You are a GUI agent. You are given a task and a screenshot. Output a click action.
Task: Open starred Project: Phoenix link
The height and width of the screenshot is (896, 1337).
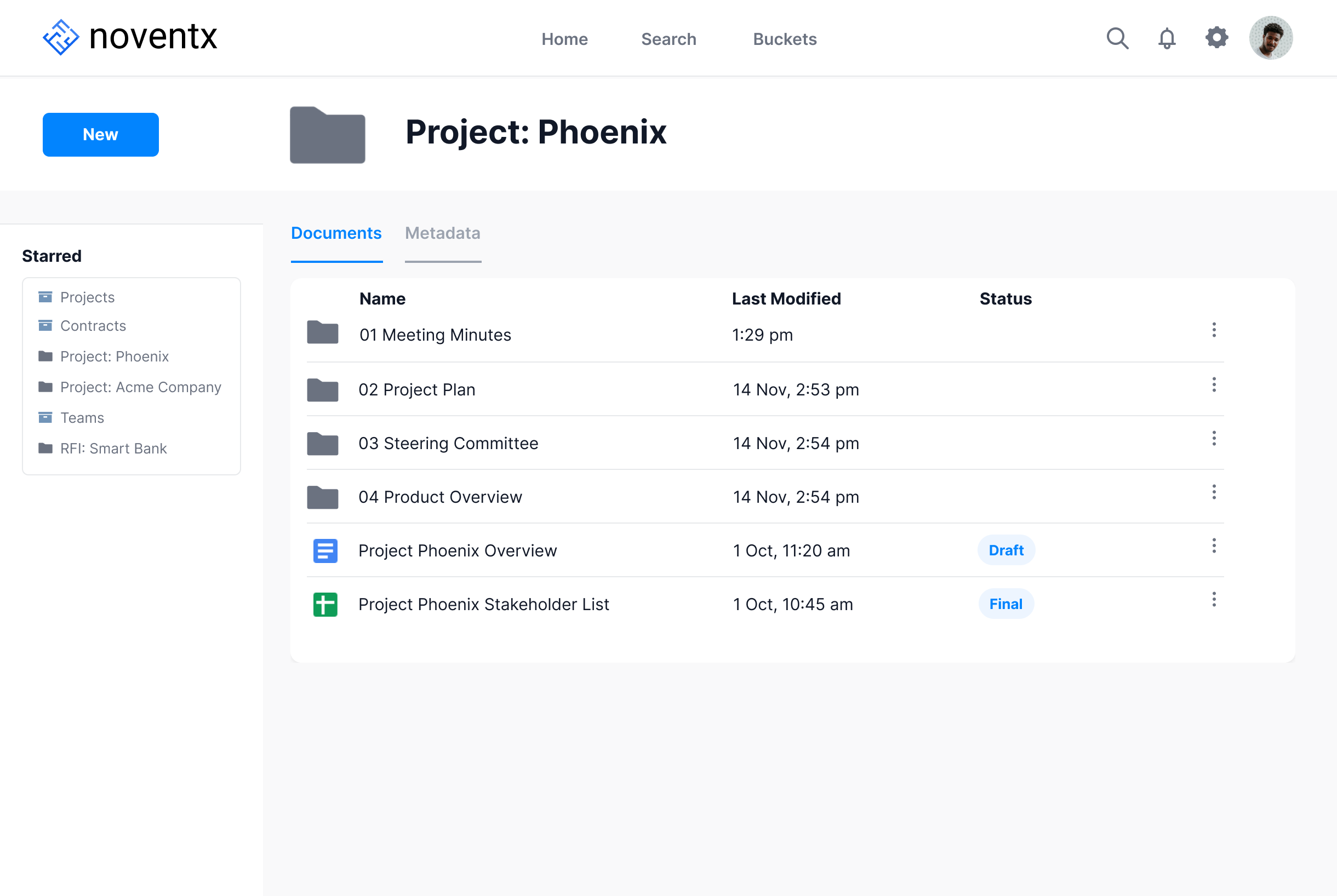pyautogui.click(x=115, y=357)
